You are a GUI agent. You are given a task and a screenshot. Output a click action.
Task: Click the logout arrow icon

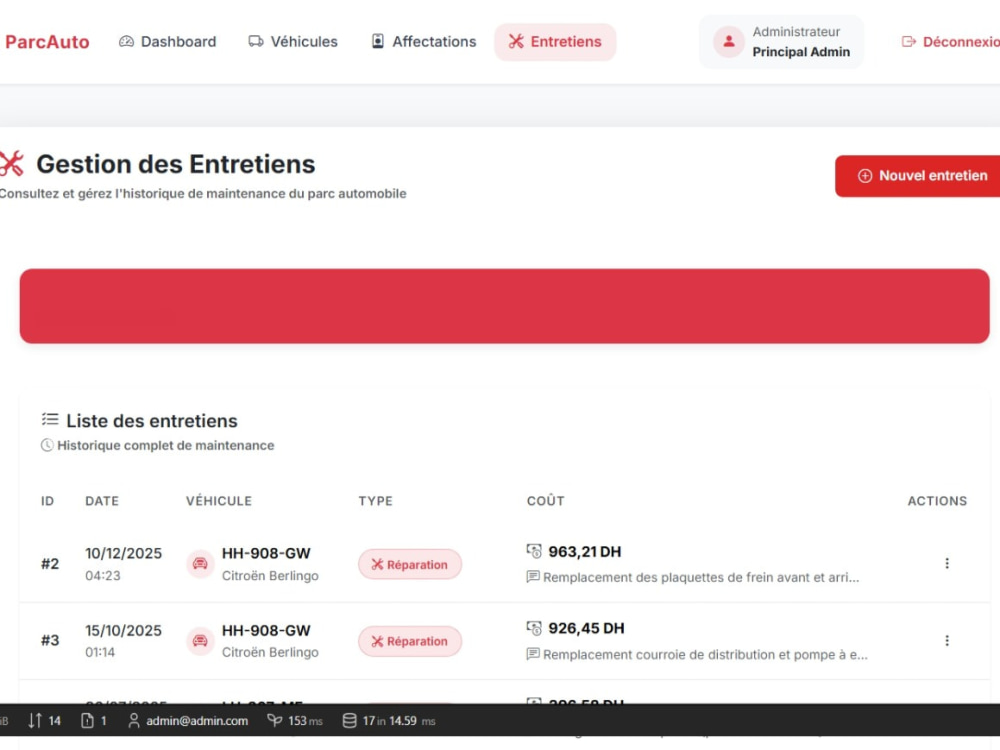coord(908,41)
